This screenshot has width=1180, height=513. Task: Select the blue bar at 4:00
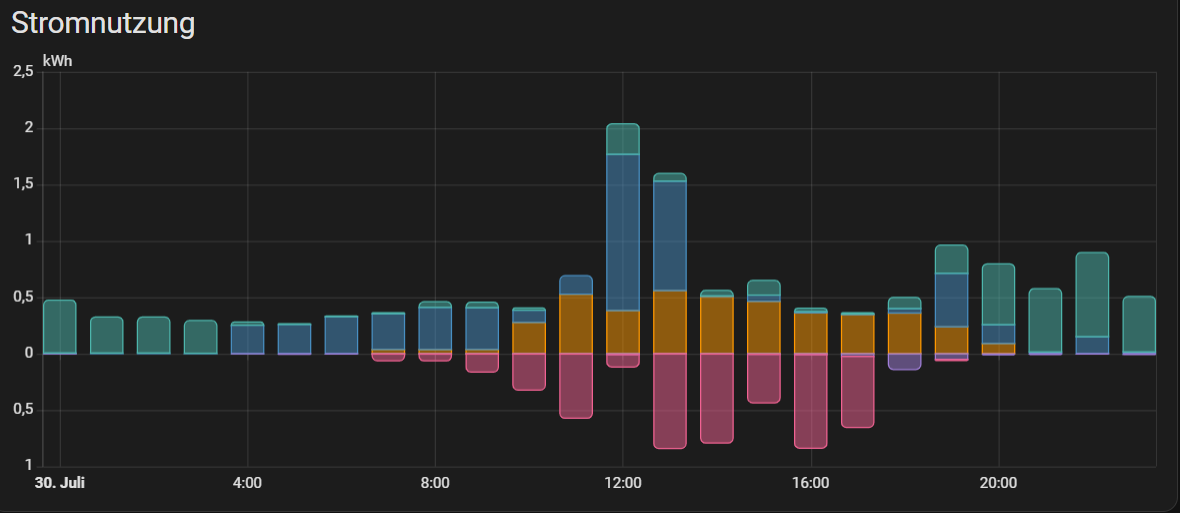pos(248,339)
